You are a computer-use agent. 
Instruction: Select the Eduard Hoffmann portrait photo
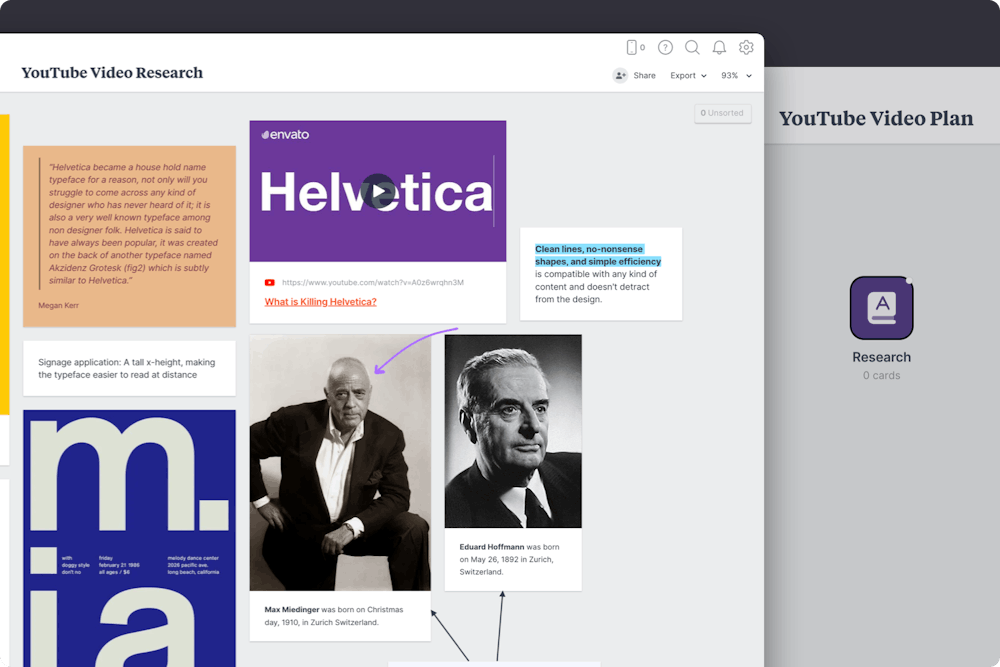click(x=513, y=430)
